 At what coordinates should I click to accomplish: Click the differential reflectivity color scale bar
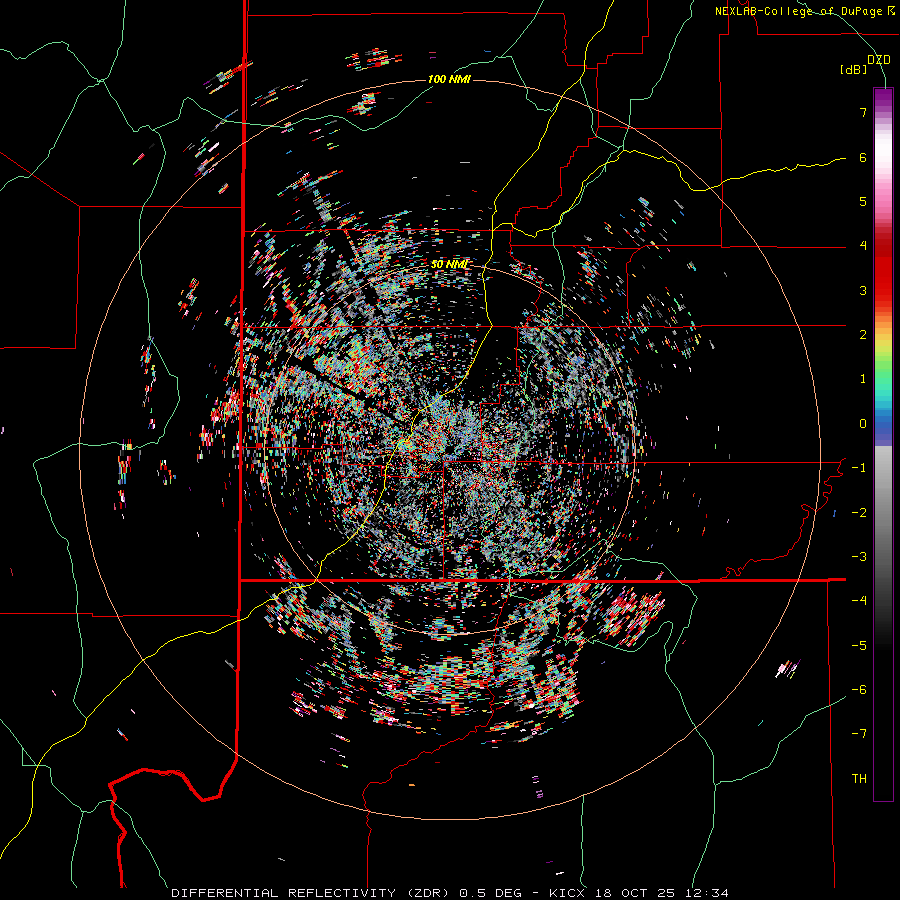point(883,444)
